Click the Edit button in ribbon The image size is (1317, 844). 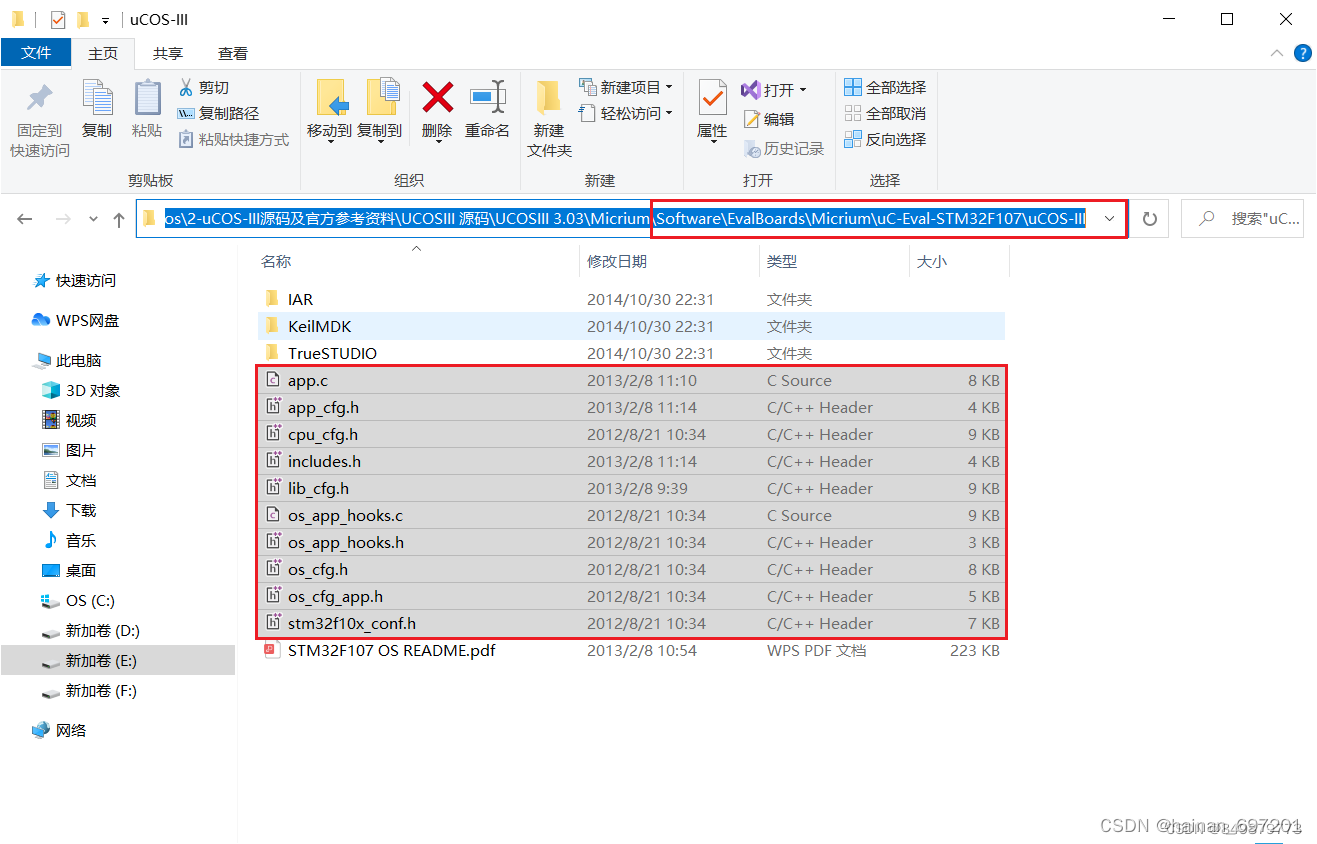pyautogui.click(x=768, y=119)
